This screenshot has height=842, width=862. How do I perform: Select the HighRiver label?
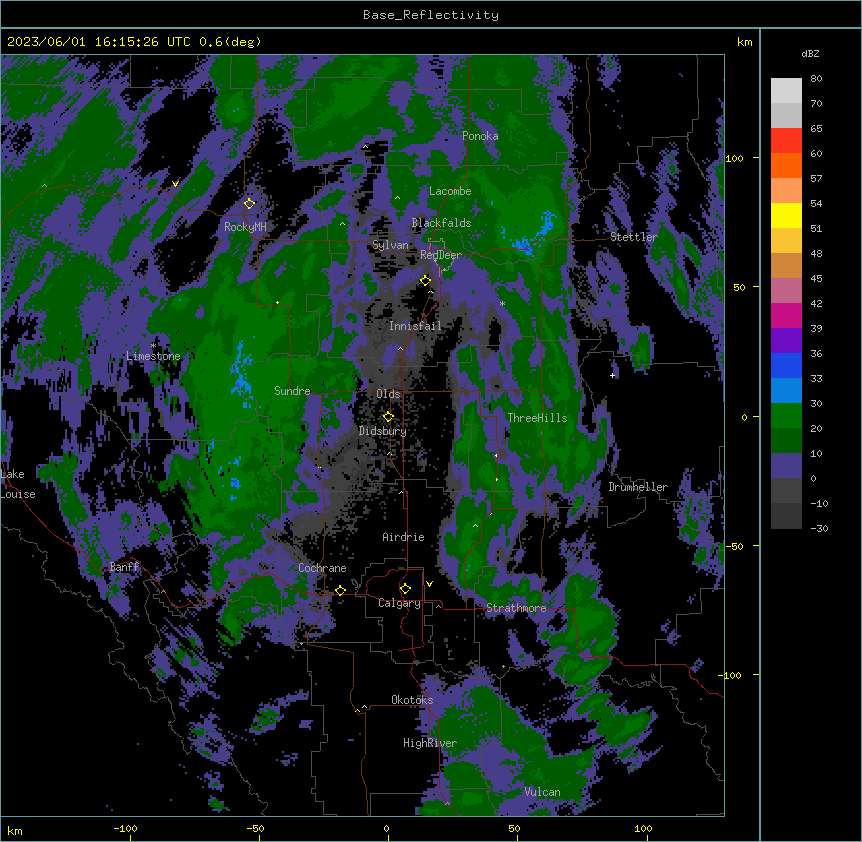tap(430, 743)
